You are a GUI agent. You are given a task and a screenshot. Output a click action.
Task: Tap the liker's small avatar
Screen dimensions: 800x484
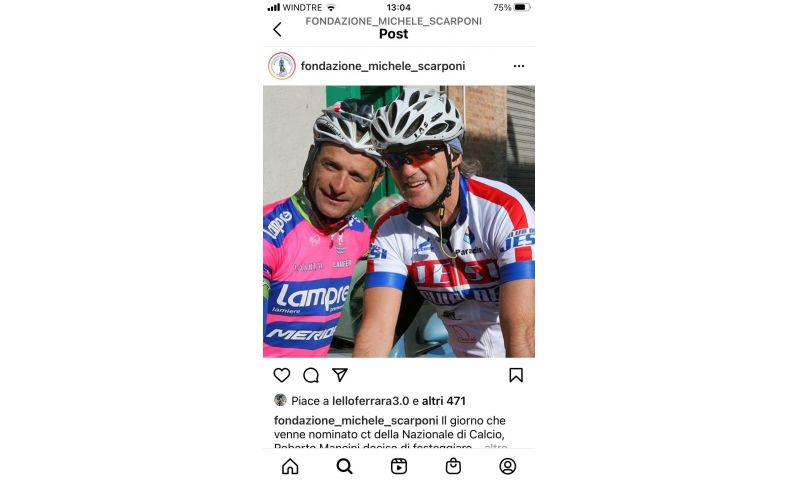pos(280,400)
